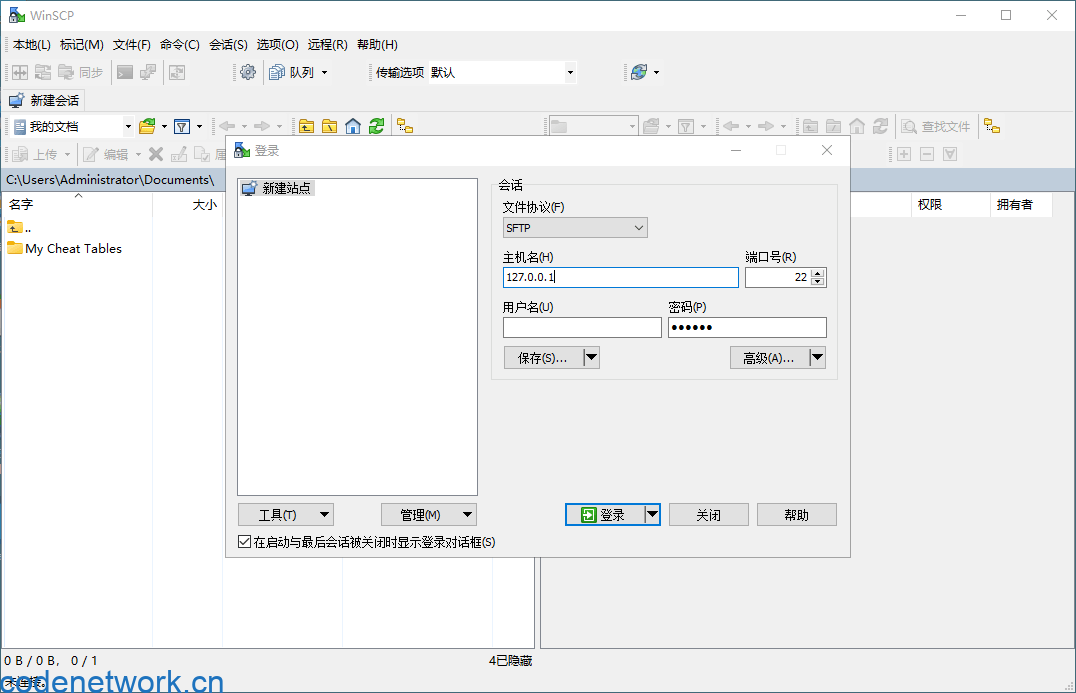
Task: Click the 主机名 host name input field
Action: point(620,277)
